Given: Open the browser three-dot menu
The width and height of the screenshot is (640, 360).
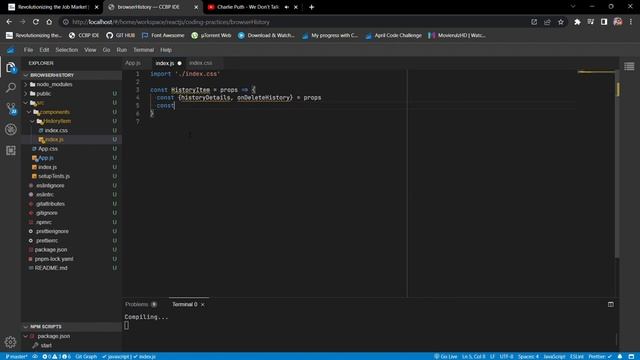Looking at the screenshot, I should click(631, 22).
